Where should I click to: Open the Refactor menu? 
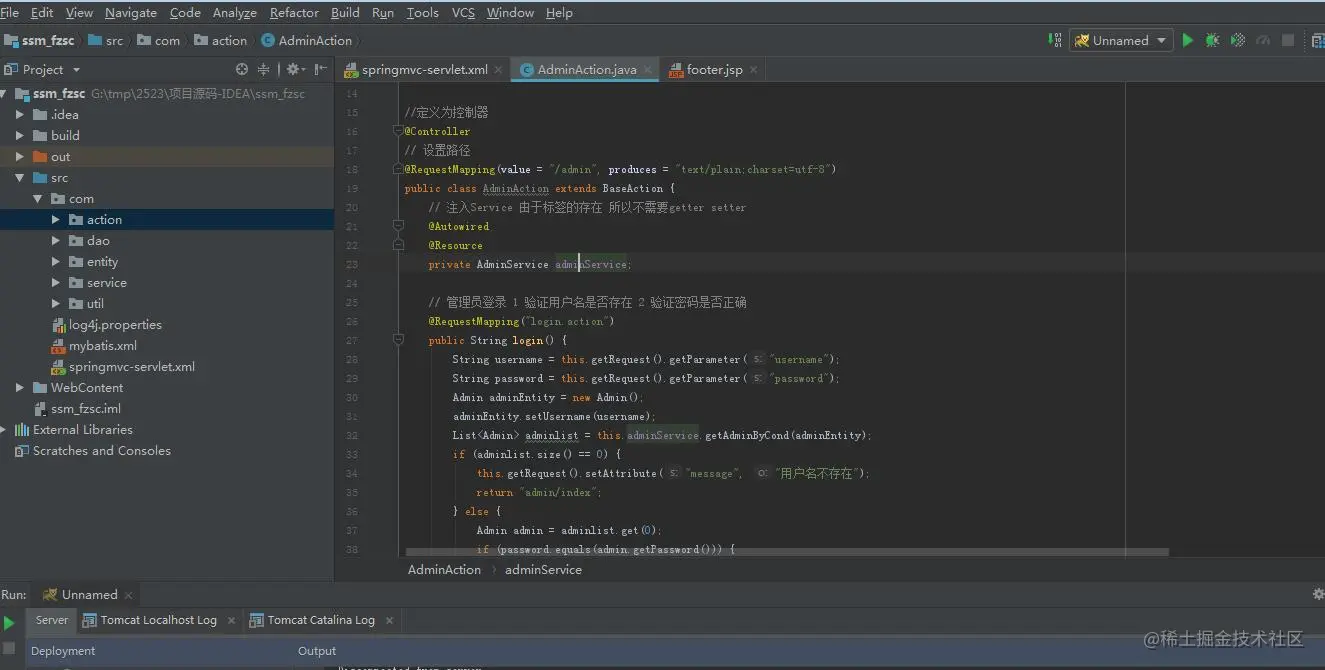[294, 13]
